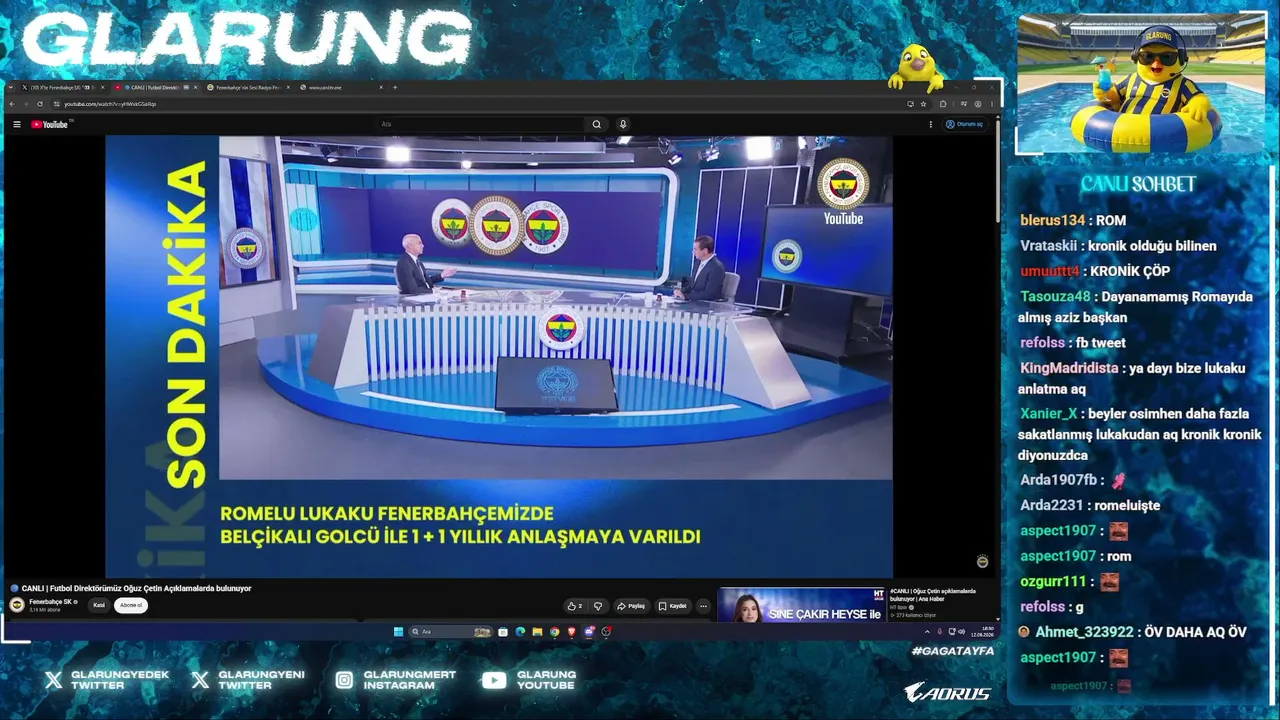Expand the system tray hidden icons chevron
This screenshot has height=720, width=1280.
927,632
